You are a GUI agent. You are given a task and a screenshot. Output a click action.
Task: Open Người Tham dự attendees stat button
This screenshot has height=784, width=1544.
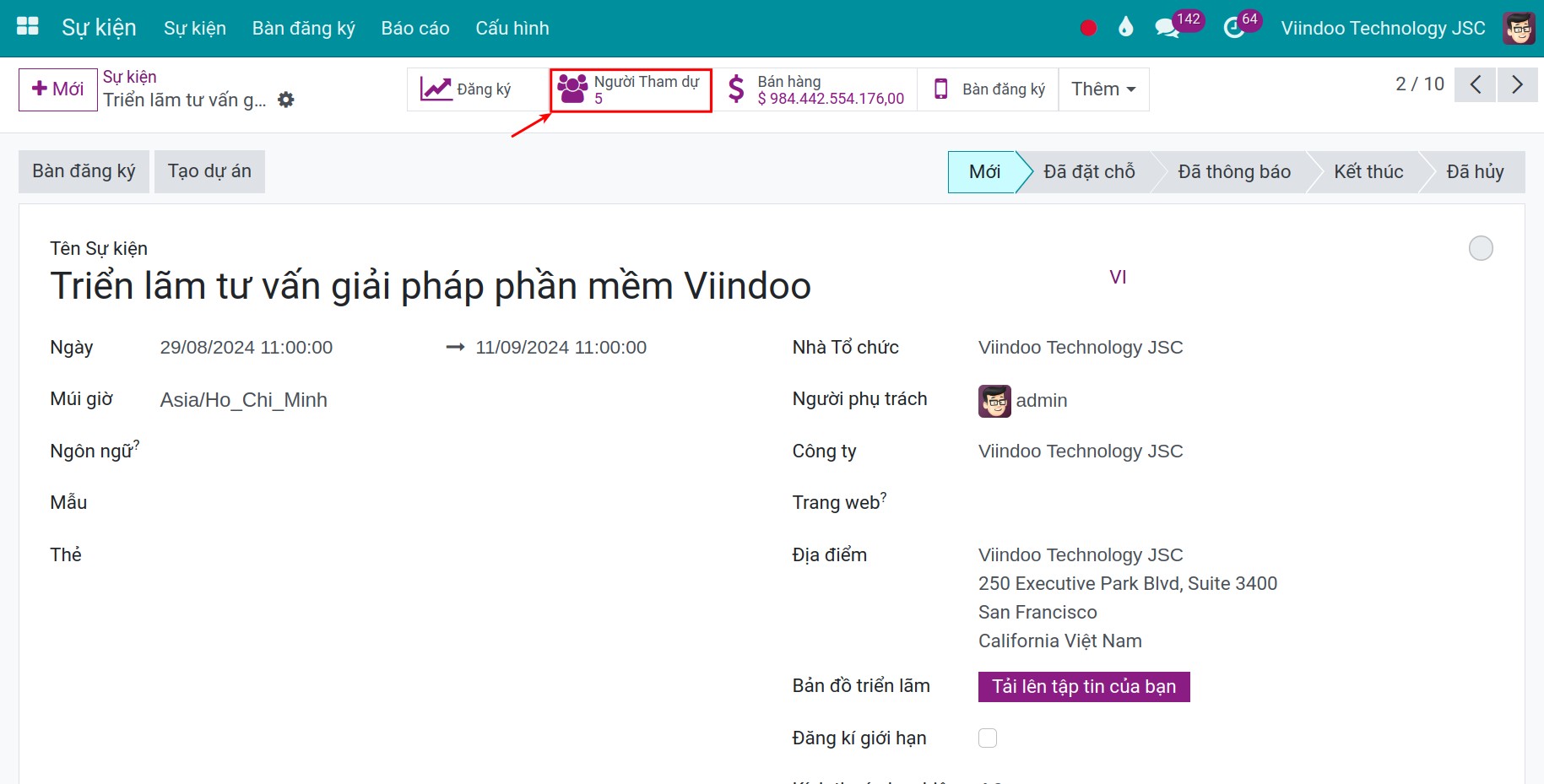pos(631,89)
